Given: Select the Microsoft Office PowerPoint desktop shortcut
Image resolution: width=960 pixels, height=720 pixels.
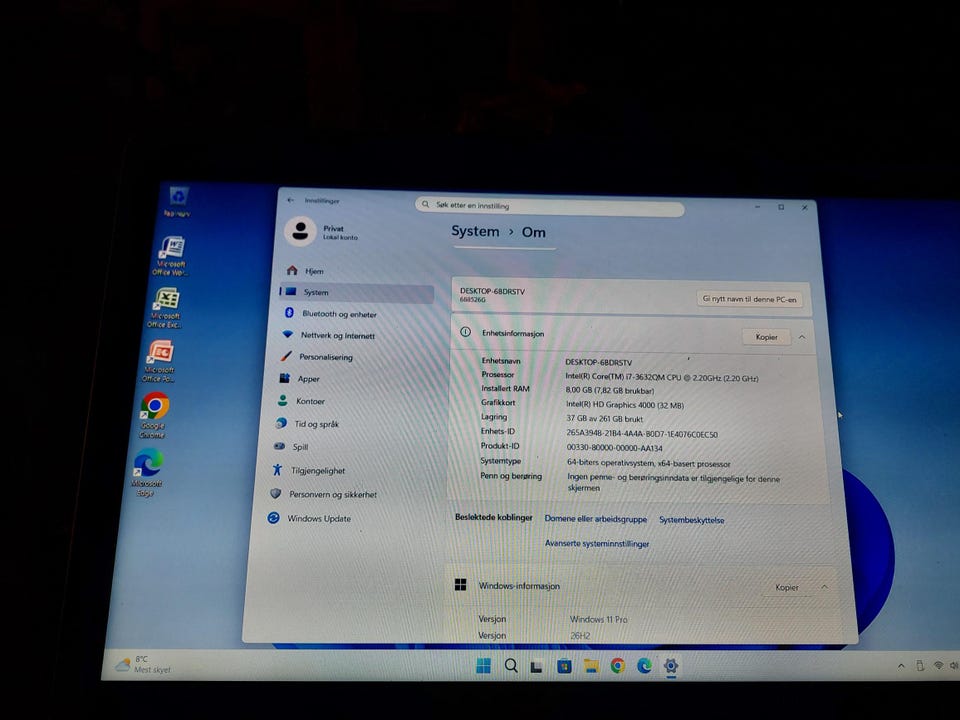Looking at the screenshot, I should coord(160,361).
